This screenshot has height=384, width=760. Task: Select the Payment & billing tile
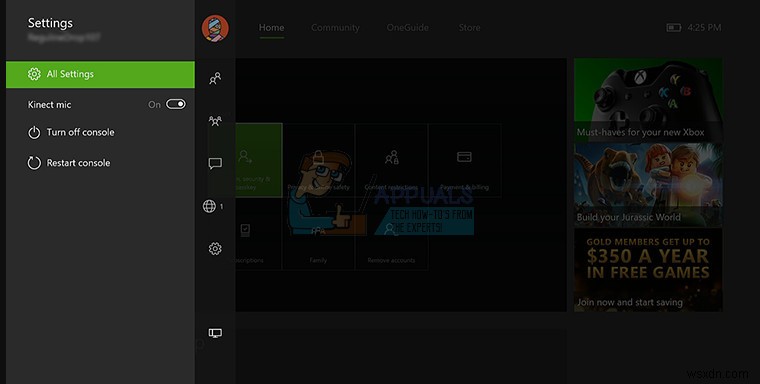[465, 160]
